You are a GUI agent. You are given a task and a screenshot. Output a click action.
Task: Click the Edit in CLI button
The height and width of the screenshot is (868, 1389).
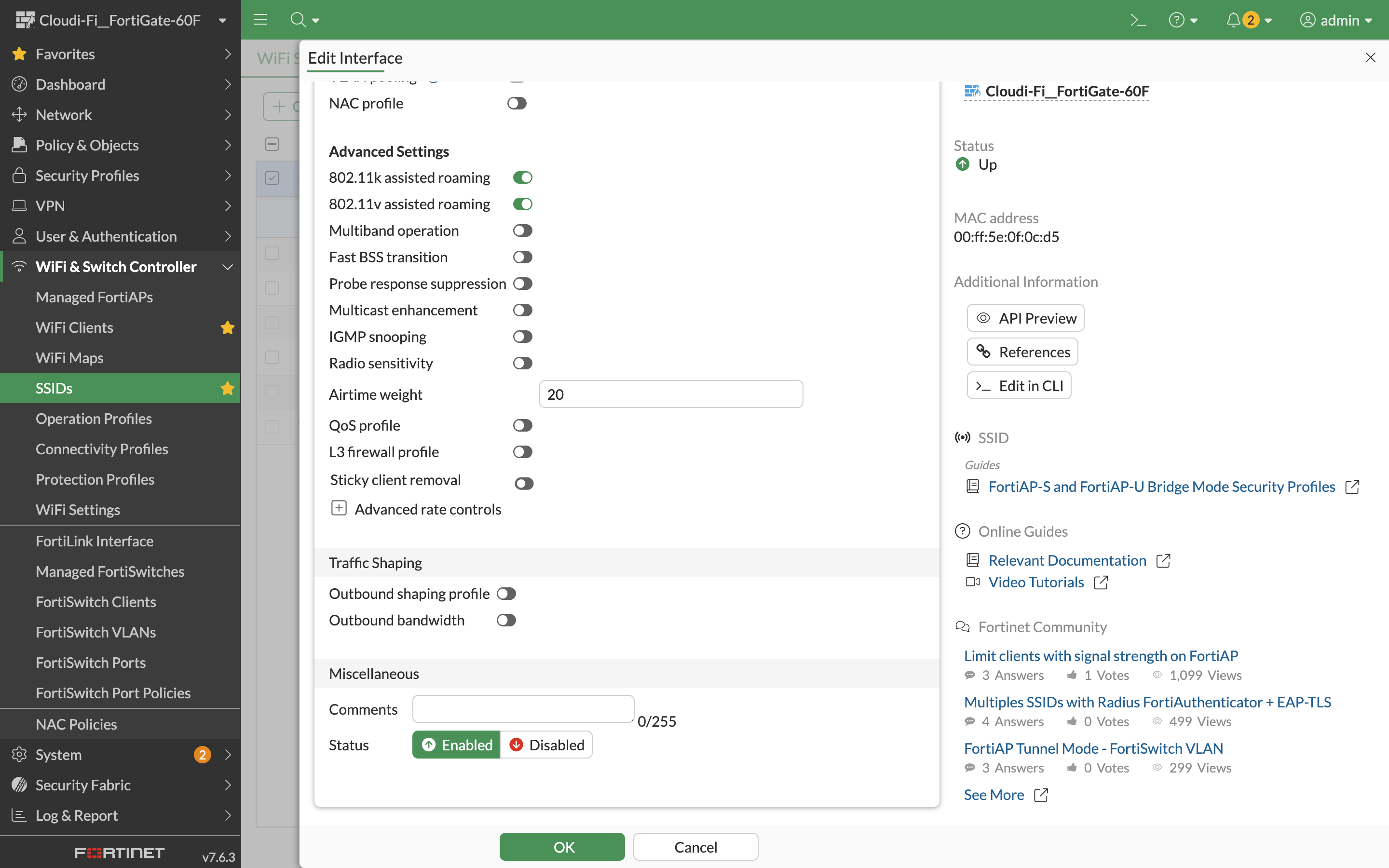click(1020, 386)
